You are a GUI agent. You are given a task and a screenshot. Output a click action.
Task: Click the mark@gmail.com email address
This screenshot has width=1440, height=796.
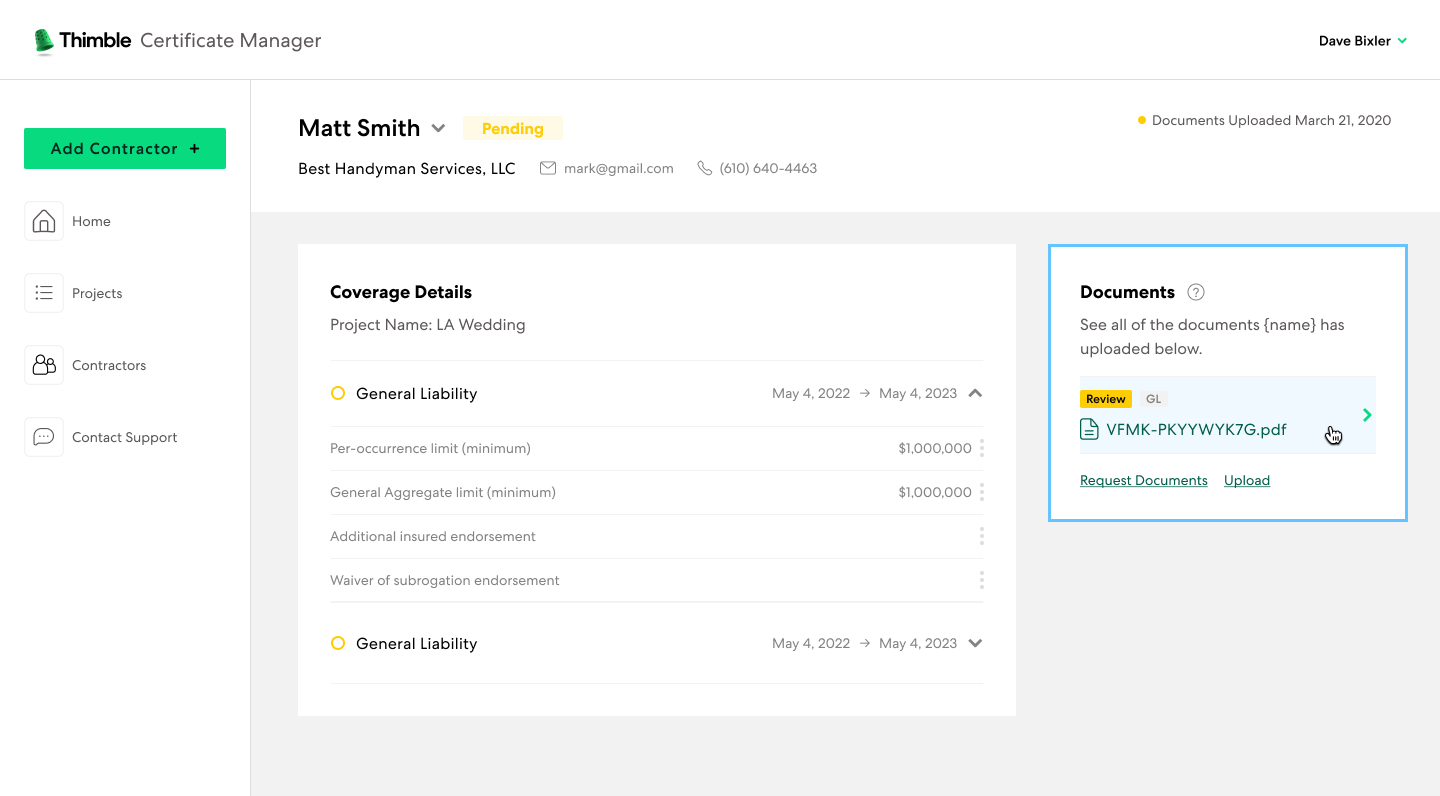(619, 169)
